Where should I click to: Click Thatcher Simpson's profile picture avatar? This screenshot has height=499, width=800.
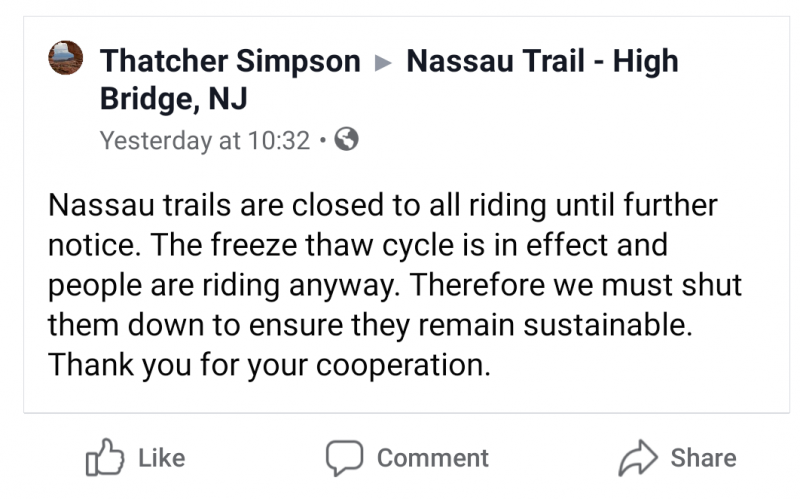pyautogui.click(x=65, y=62)
